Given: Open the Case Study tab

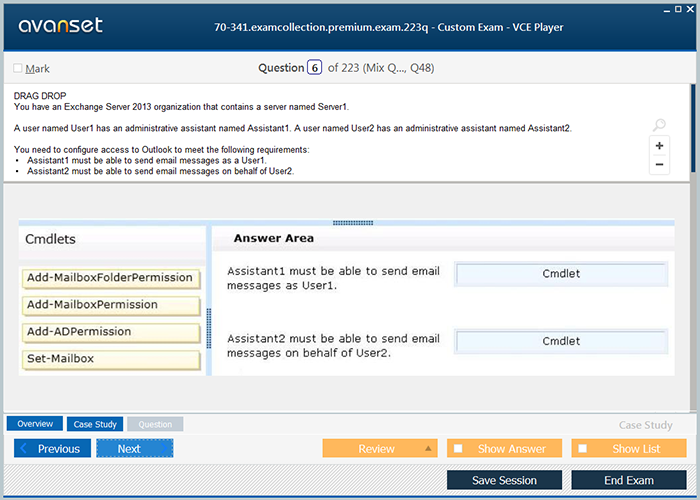Looking at the screenshot, I should coord(96,424).
